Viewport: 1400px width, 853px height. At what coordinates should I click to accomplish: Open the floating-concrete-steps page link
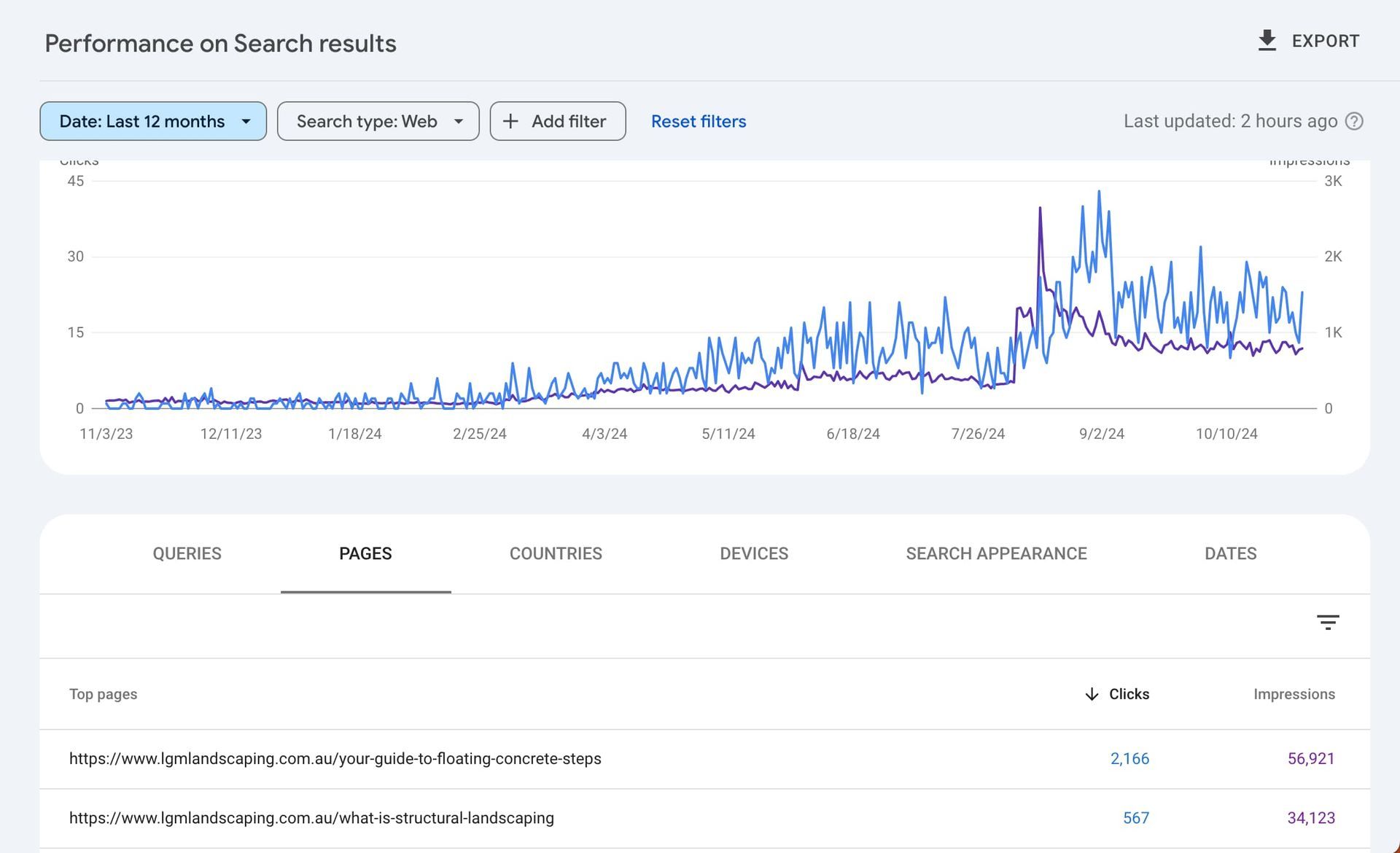point(335,758)
